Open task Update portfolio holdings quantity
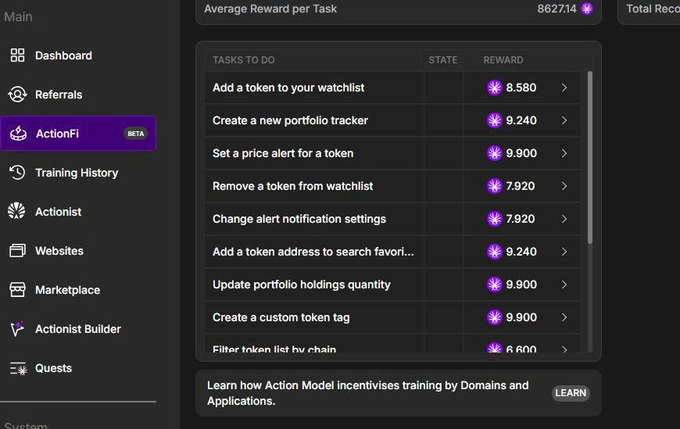The height and width of the screenshot is (429, 680). click(301, 285)
